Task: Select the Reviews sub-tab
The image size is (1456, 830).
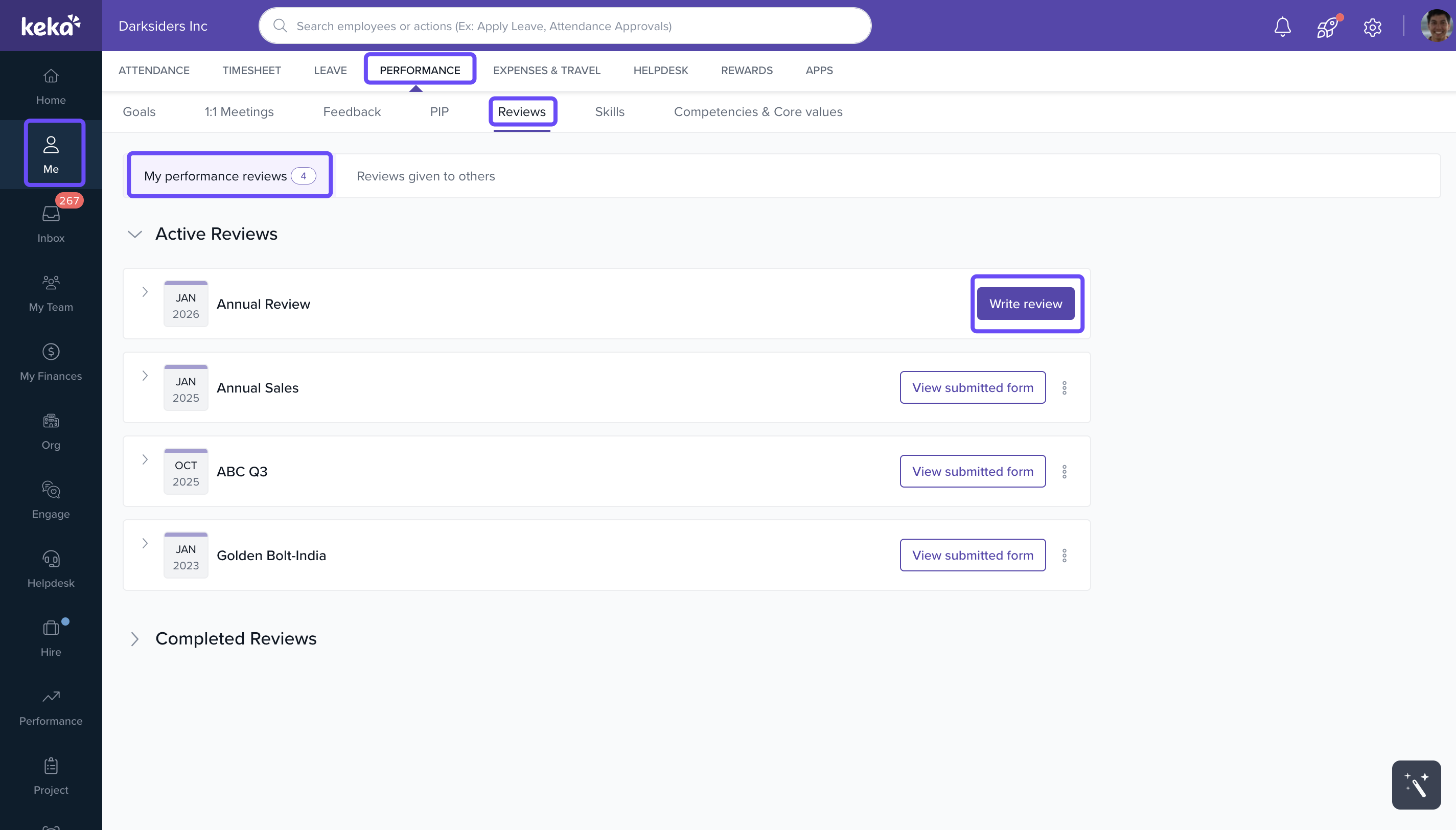Action: point(522,112)
